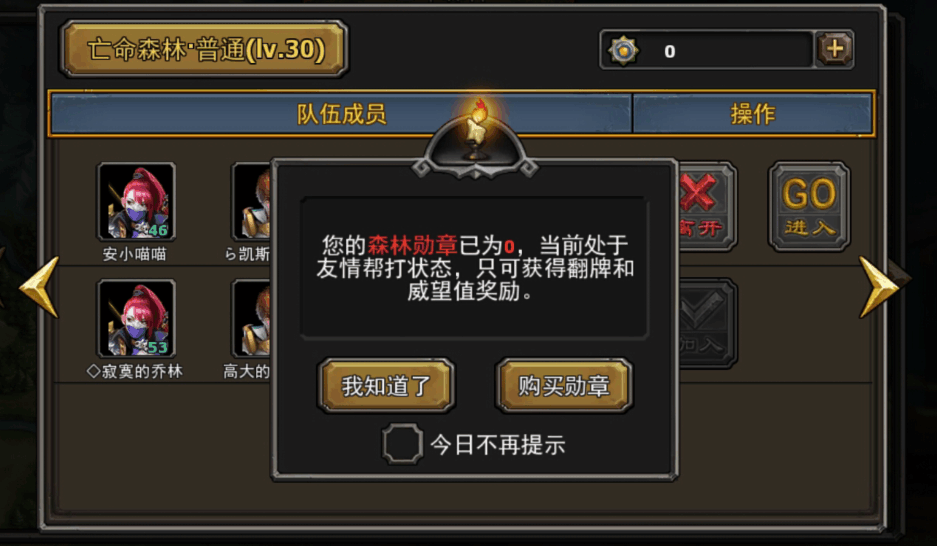Switch to the 操作 tab
The width and height of the screenshot is (937, 546).
[752, 114]
